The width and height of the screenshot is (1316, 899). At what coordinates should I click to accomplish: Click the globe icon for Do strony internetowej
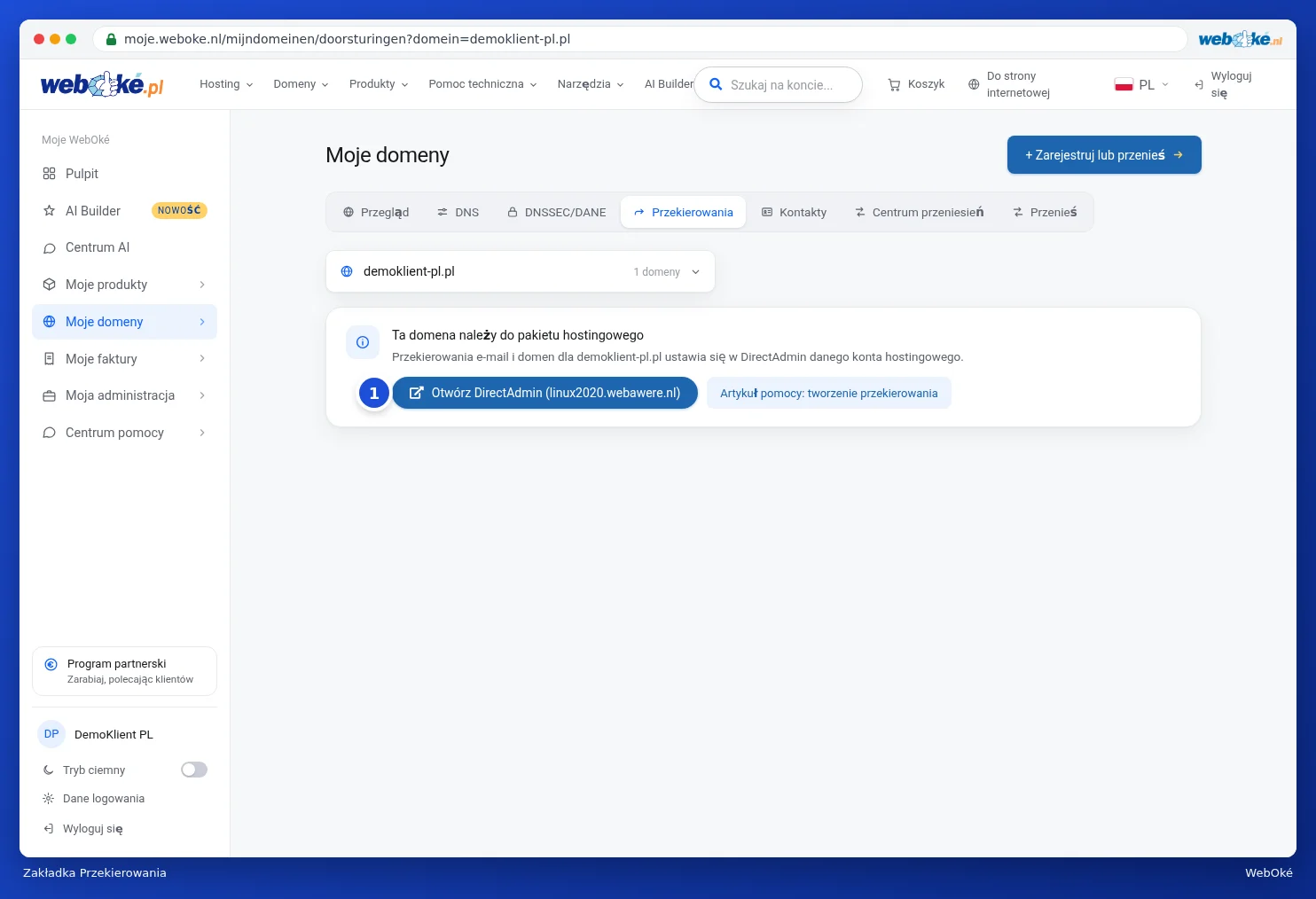coord(974,84)
